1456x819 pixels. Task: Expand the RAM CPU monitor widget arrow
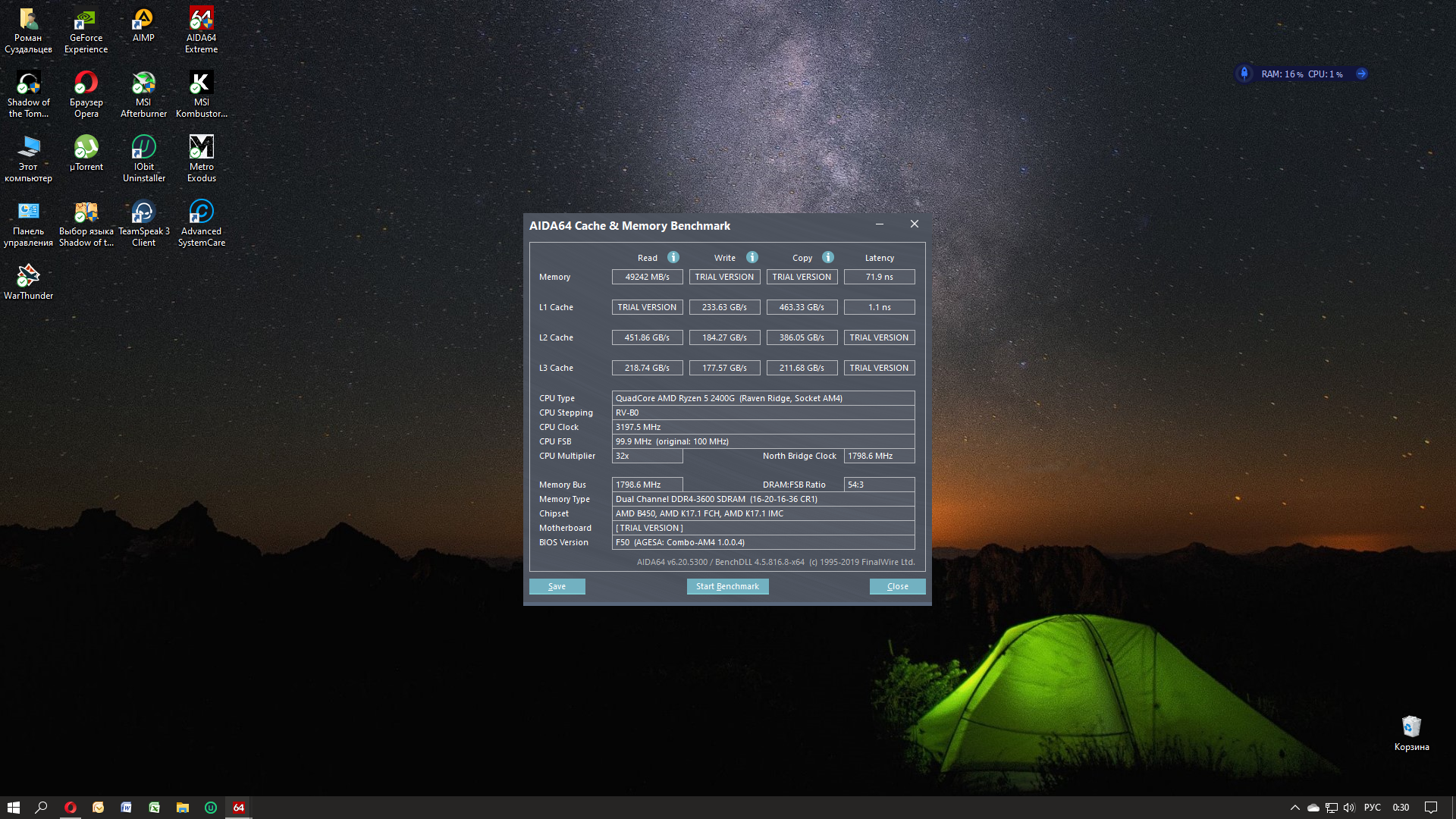[x=1361, y=74]
